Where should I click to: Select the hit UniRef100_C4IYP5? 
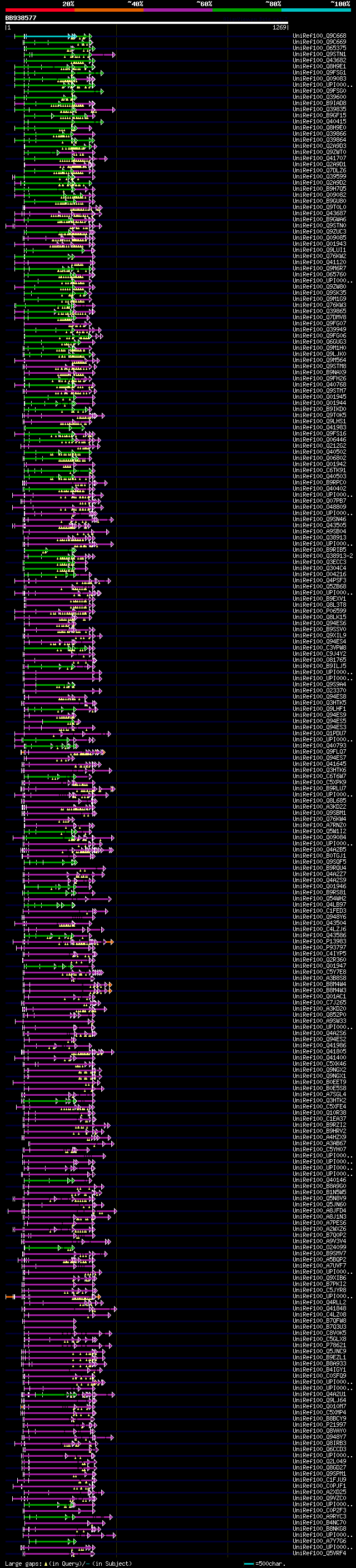319,954
